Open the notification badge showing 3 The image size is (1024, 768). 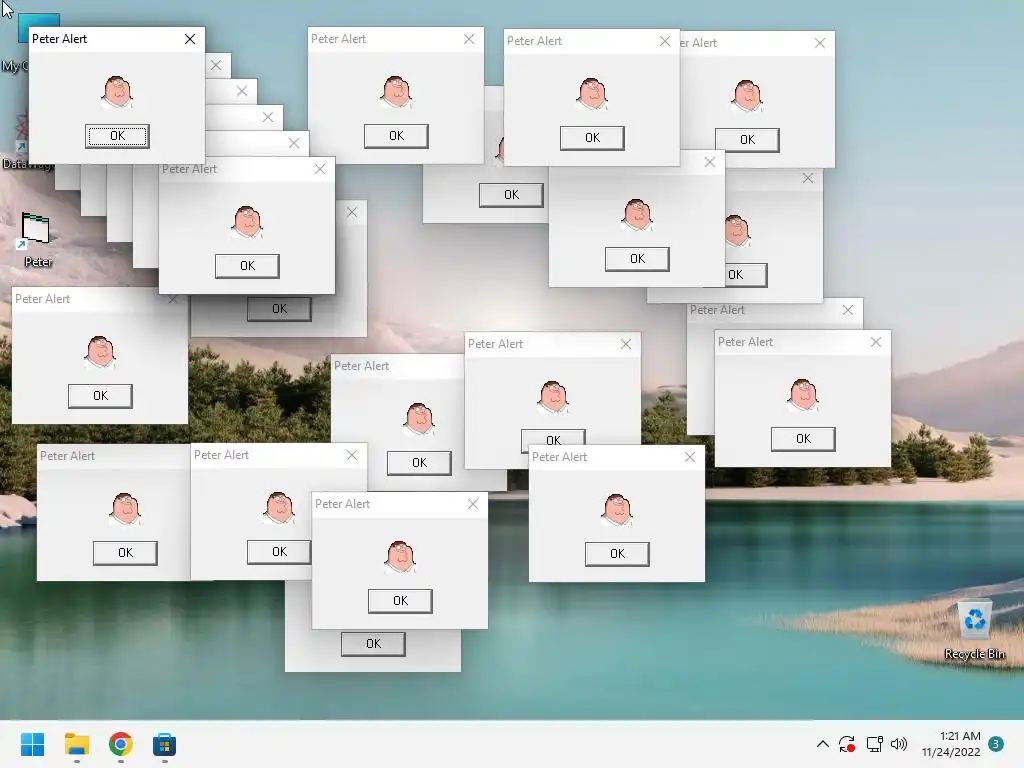click(x=996, y=744)
